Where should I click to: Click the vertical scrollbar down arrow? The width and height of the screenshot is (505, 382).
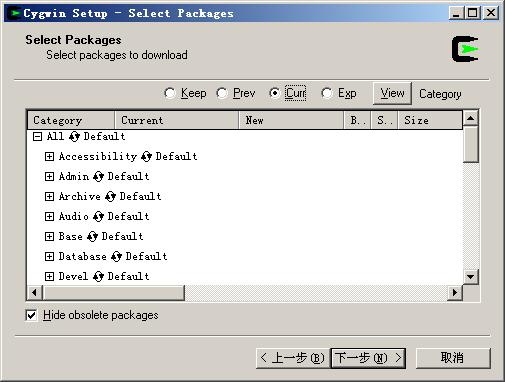point(471,277)
